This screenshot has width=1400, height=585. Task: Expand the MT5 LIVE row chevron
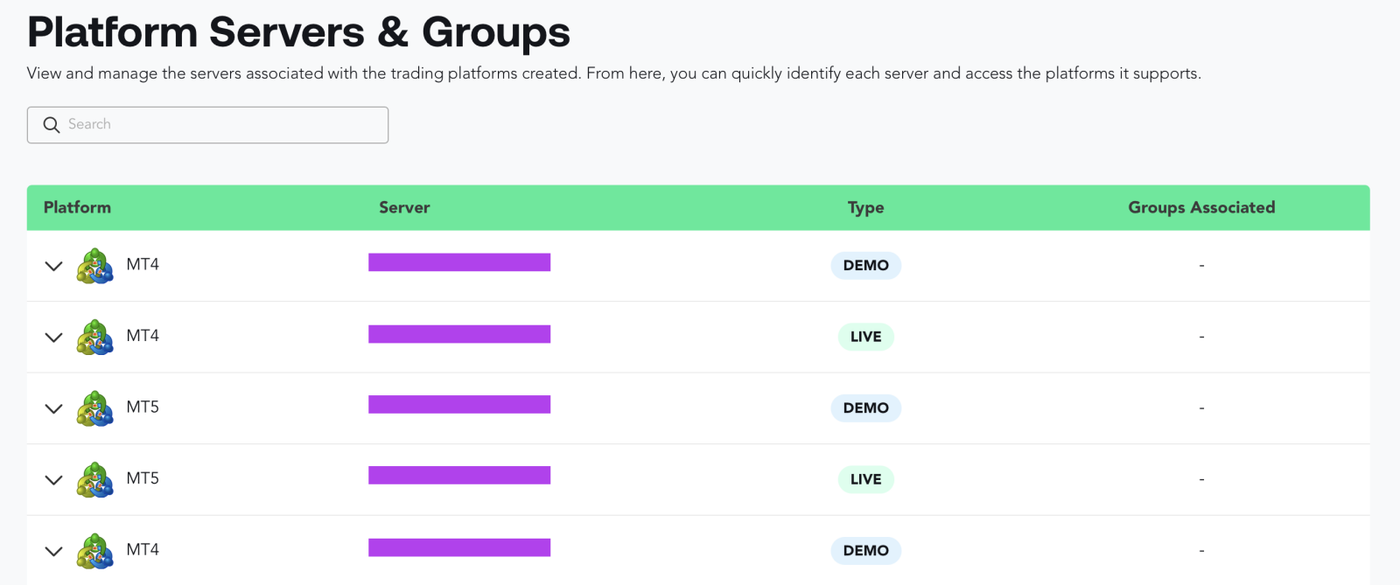click(x=54, y=480)
